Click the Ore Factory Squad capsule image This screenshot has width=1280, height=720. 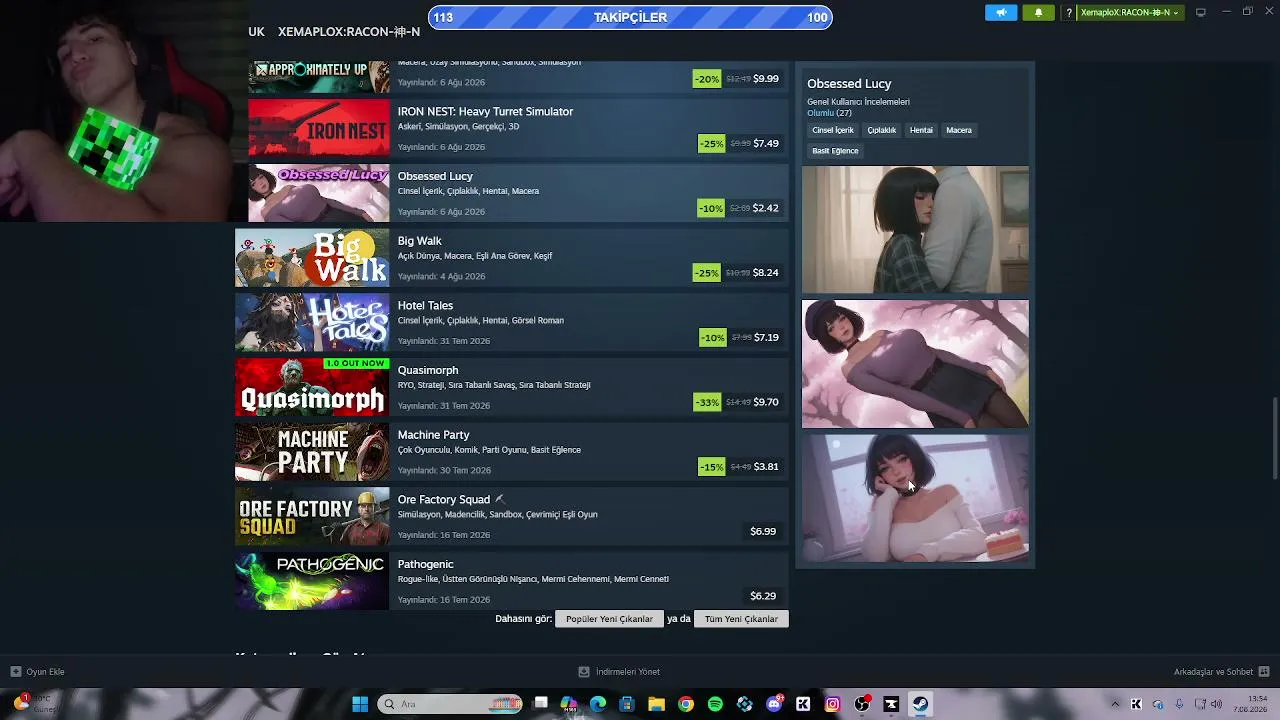click(312, 517)
